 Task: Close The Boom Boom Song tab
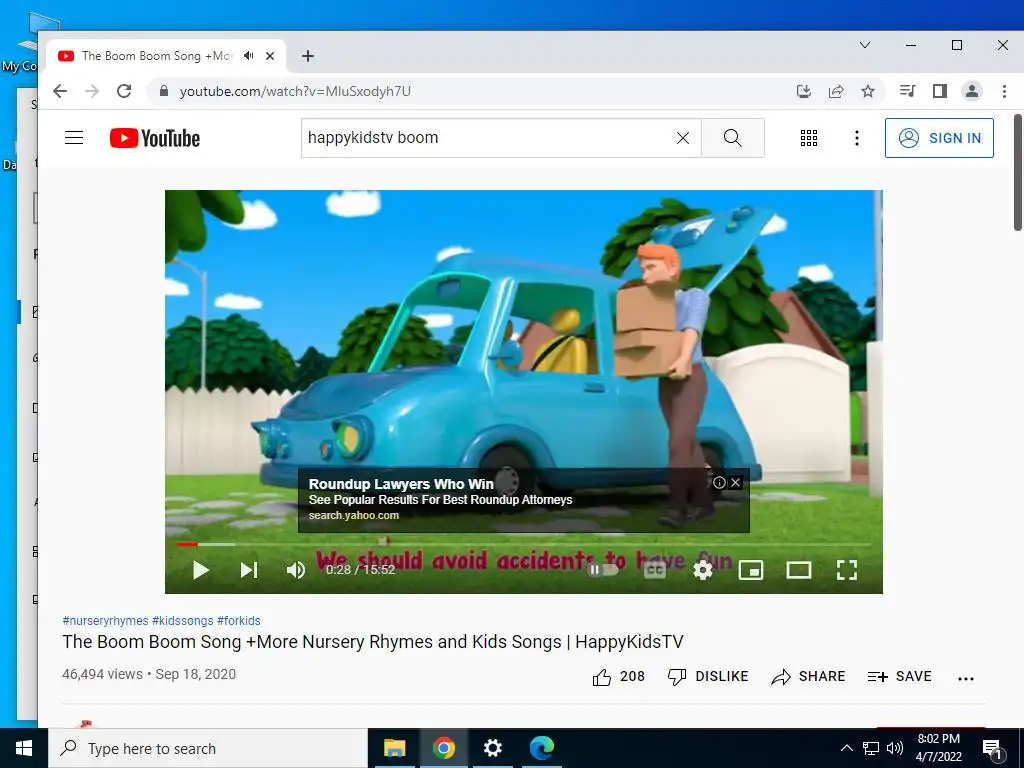point(270,56)
